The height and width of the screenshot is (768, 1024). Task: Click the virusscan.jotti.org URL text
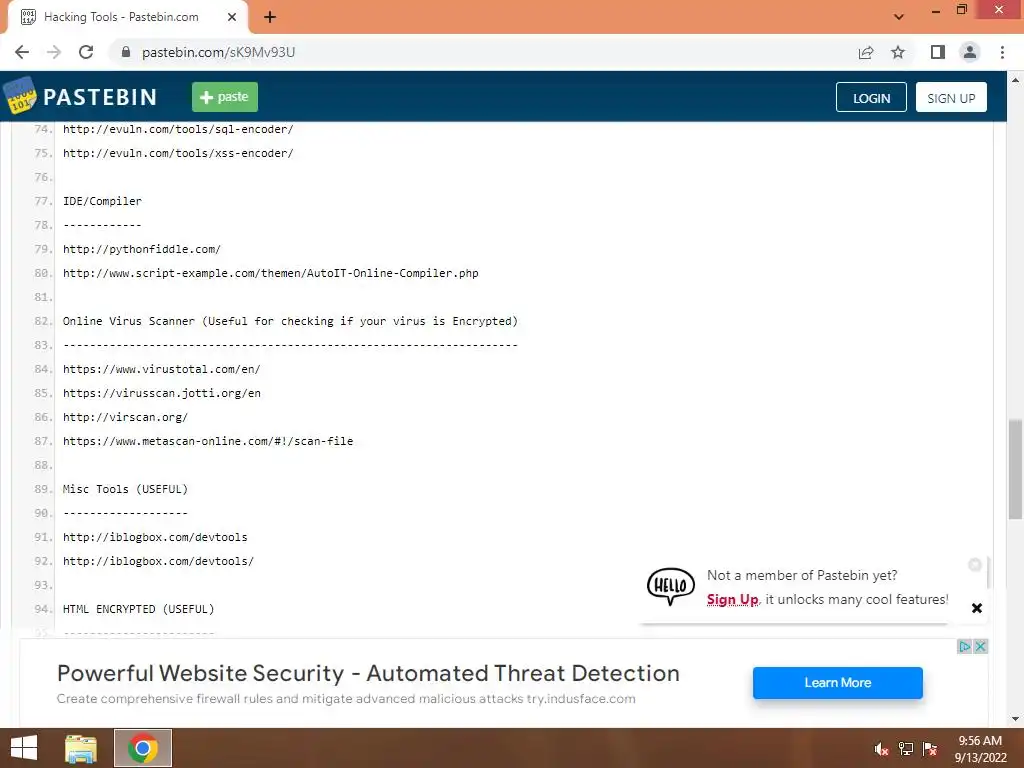[161, 393]
